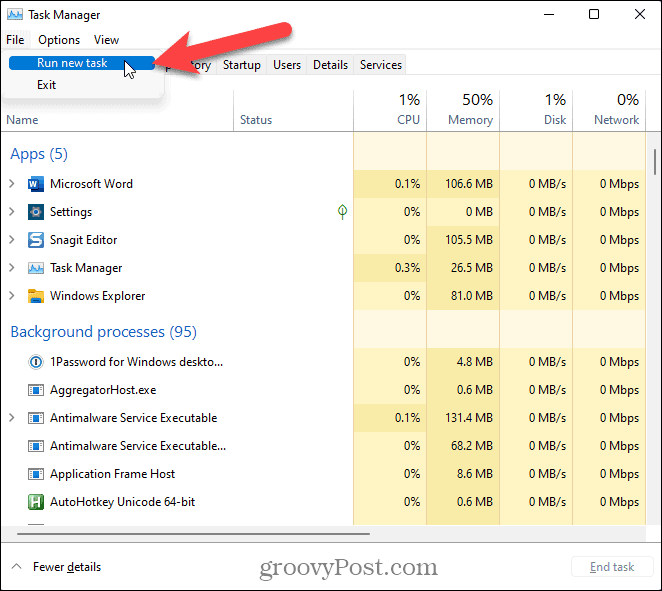
Task: Expand the Antimalware Service Executable group
Action: (12, 417)
